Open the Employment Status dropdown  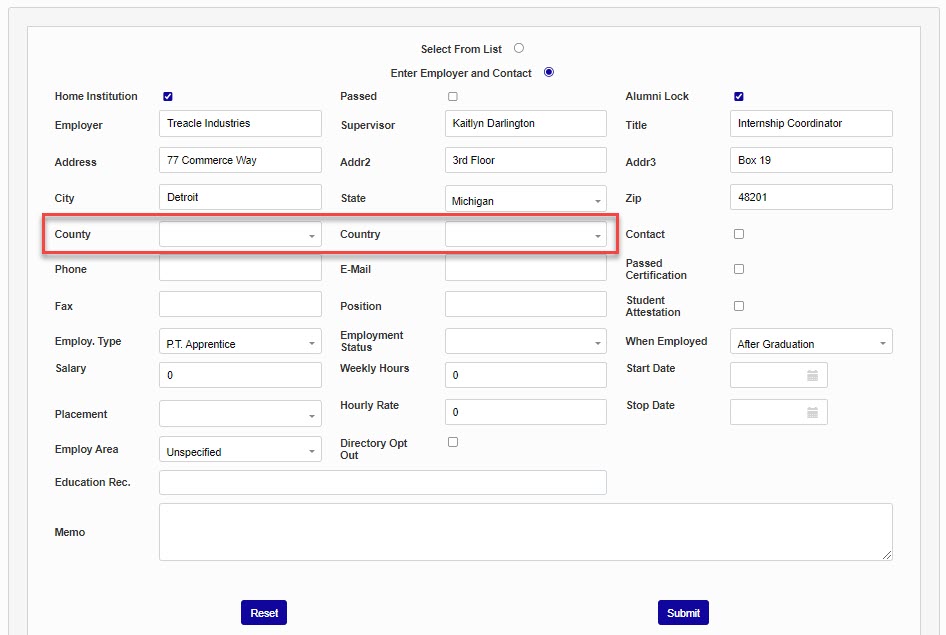click(x=525, y=342)
